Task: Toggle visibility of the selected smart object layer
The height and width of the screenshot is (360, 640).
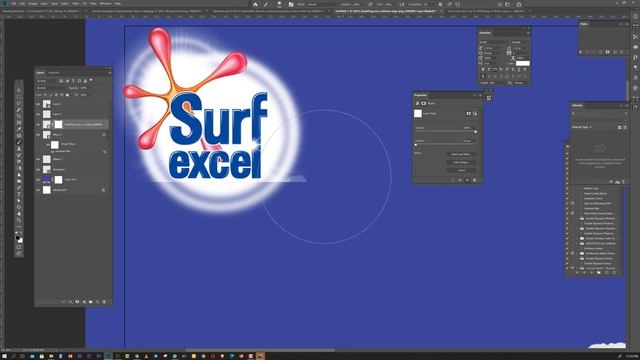Action: pos(38,124)
